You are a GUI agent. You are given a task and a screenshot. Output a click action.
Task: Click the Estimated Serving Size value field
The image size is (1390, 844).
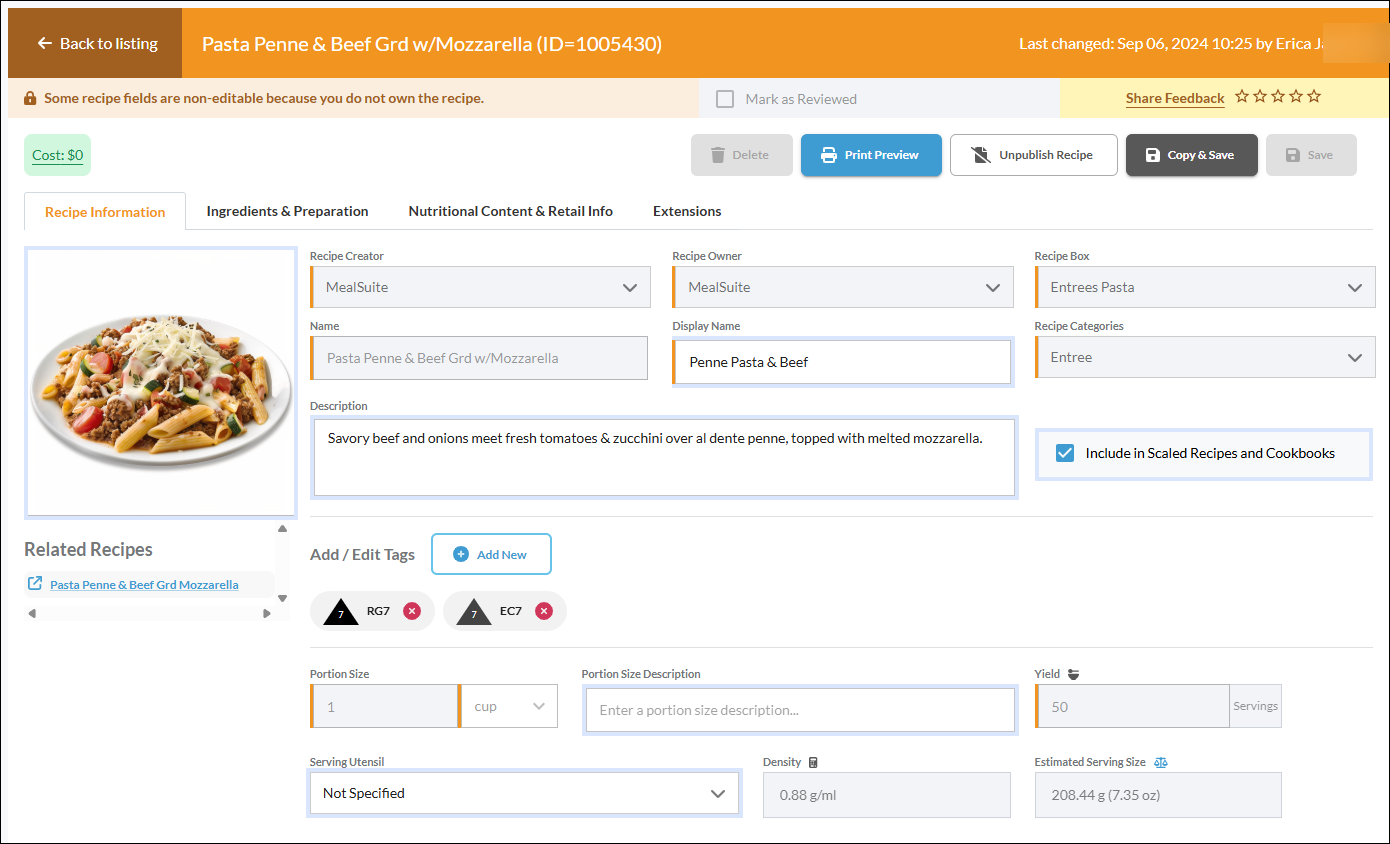coord(1158,795)
